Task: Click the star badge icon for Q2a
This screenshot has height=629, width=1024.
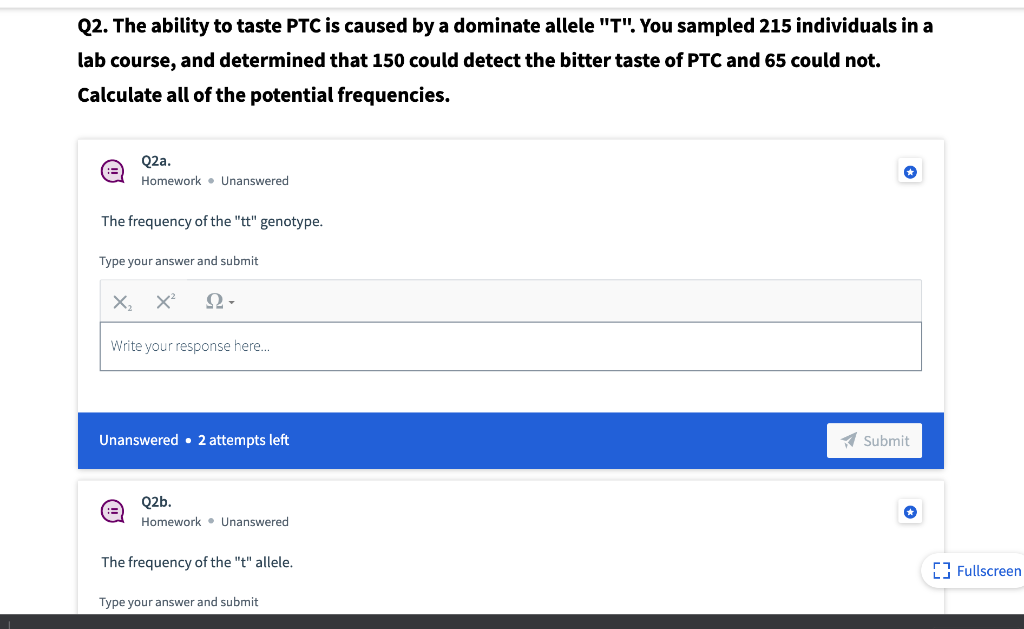Action: click(x=910, y=171)
